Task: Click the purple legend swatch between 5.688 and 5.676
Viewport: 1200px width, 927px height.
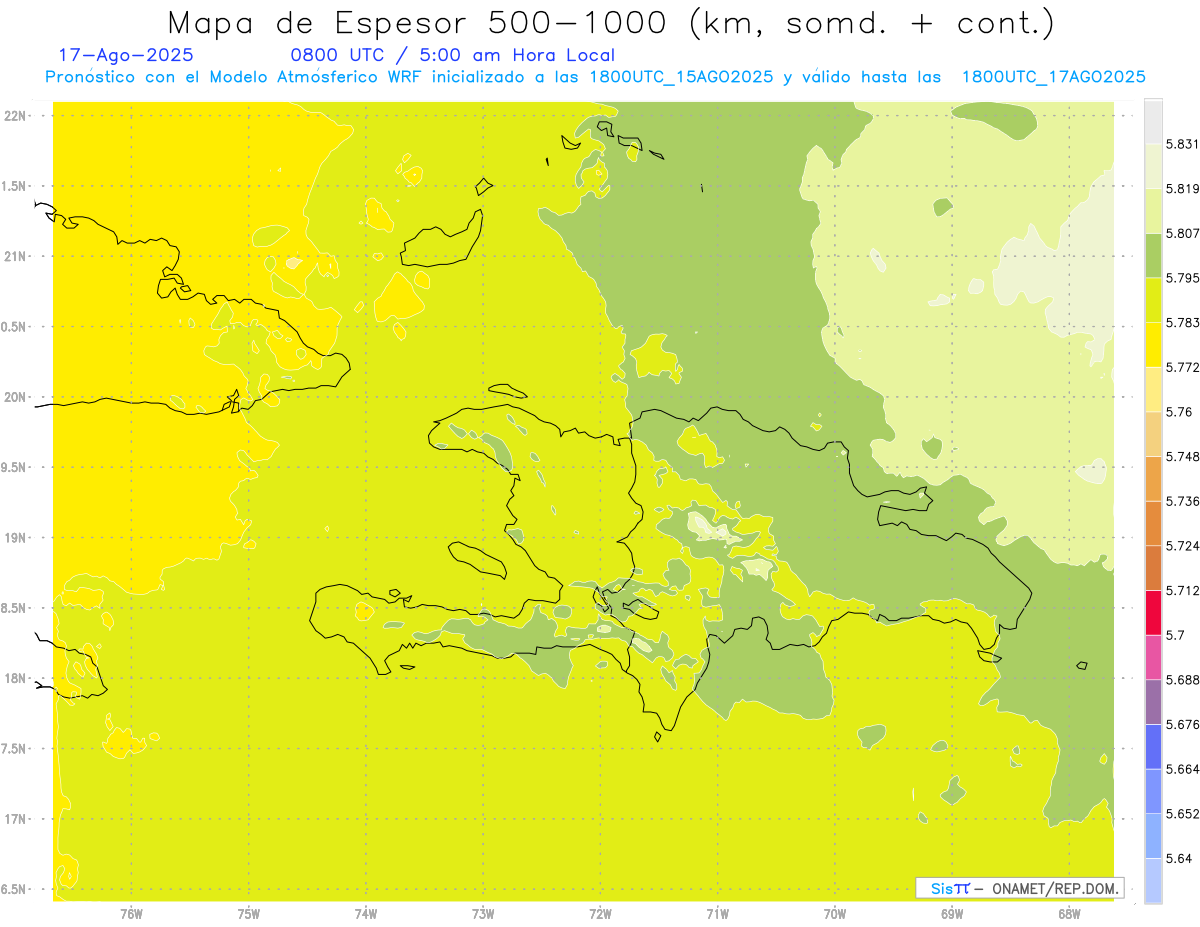Action: click(x=1153, y=702)
